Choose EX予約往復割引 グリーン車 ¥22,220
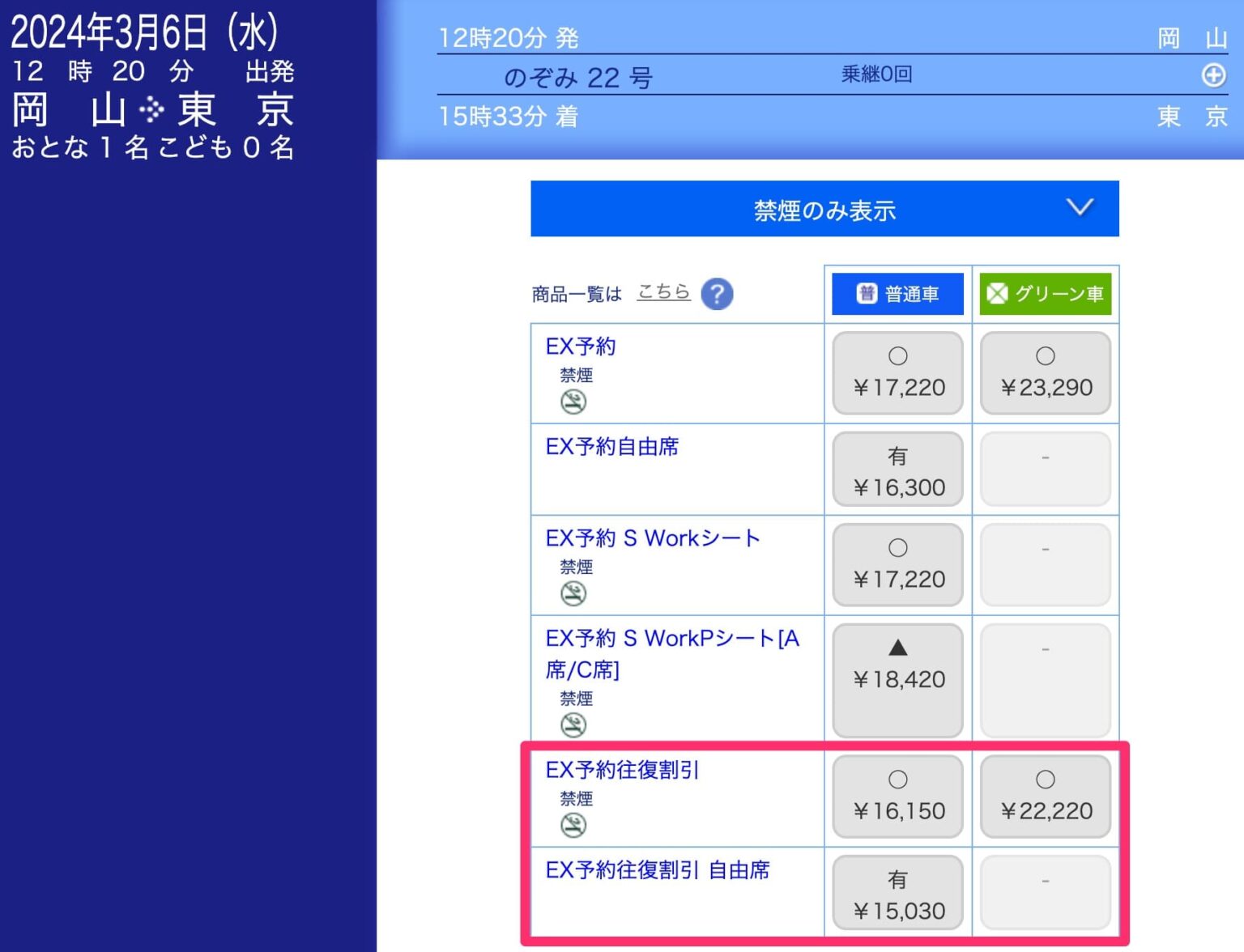Image resolution: width=1244 pixels, height=952 pixels. [x=1046, y=797]
